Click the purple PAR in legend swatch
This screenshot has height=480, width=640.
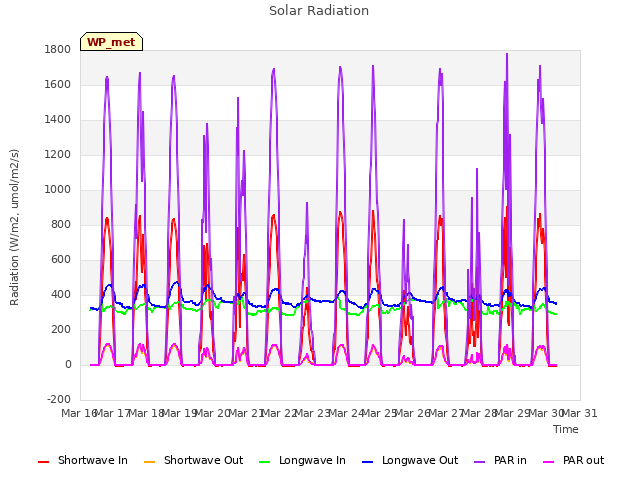(x=480, y=462)
